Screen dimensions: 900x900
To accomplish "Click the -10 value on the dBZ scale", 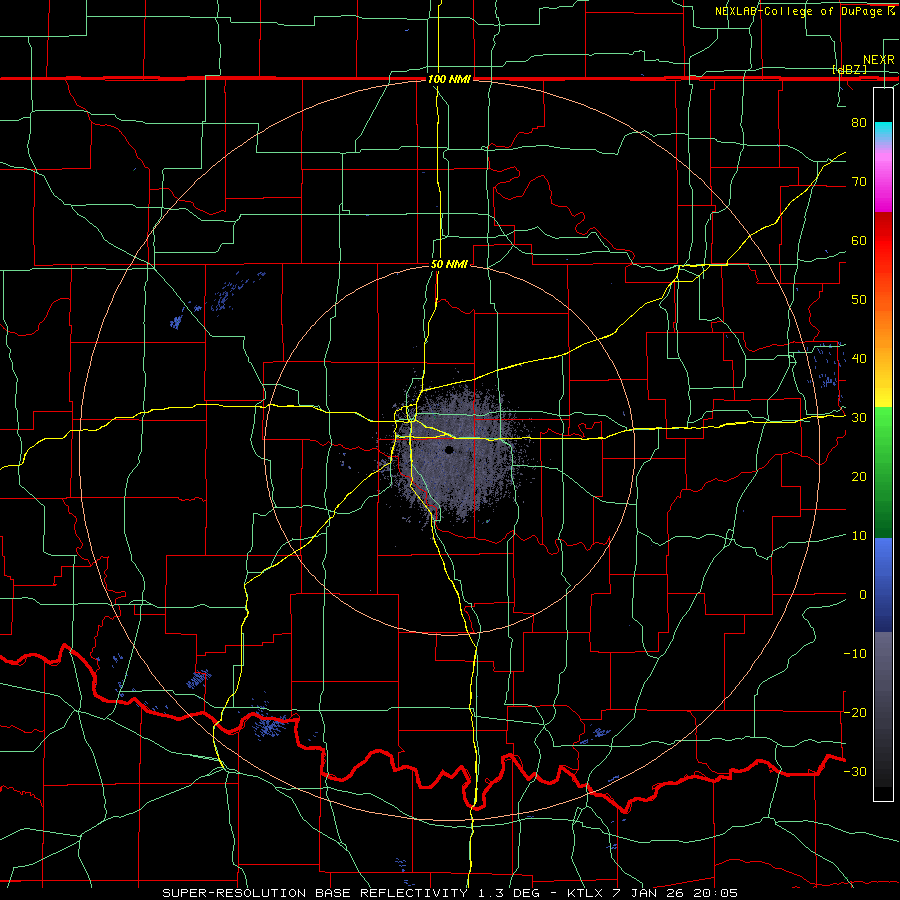I will click(855, 653).
